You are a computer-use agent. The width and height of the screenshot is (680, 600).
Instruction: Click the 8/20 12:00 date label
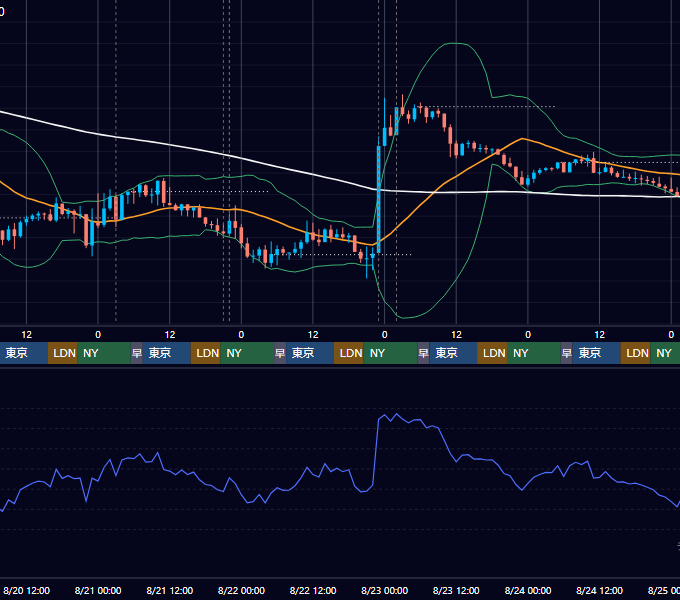(26, 590)
